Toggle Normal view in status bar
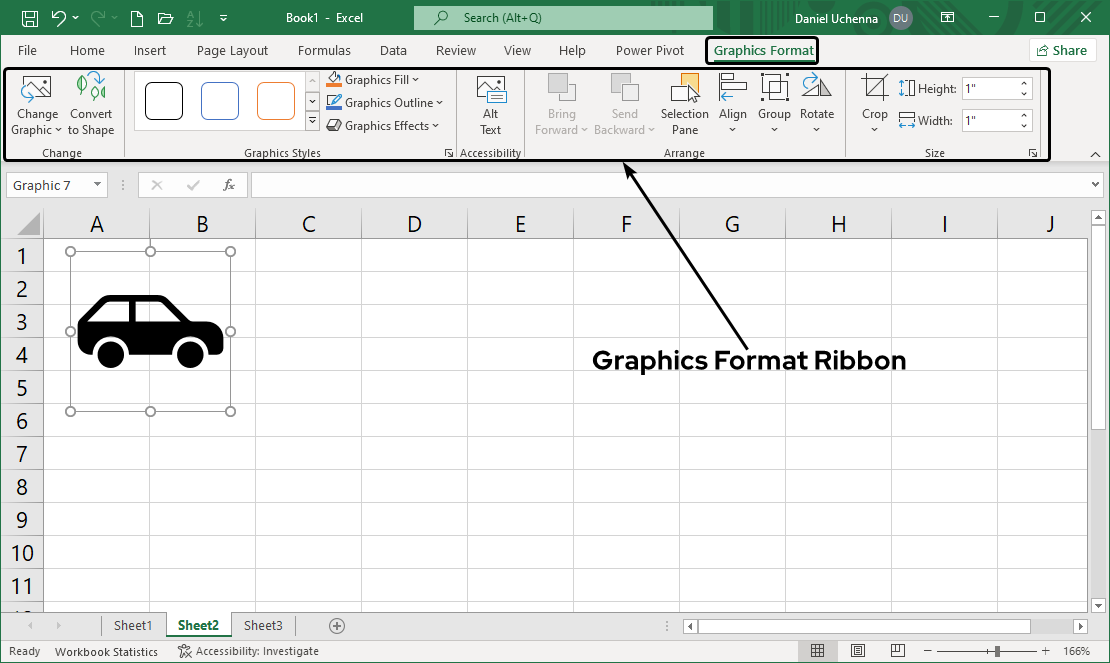 [817, 651]
